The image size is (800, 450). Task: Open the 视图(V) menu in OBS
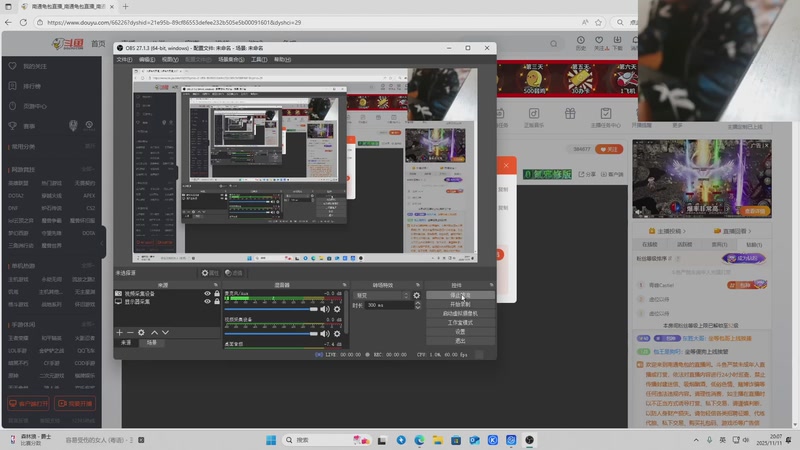point(170,60)
